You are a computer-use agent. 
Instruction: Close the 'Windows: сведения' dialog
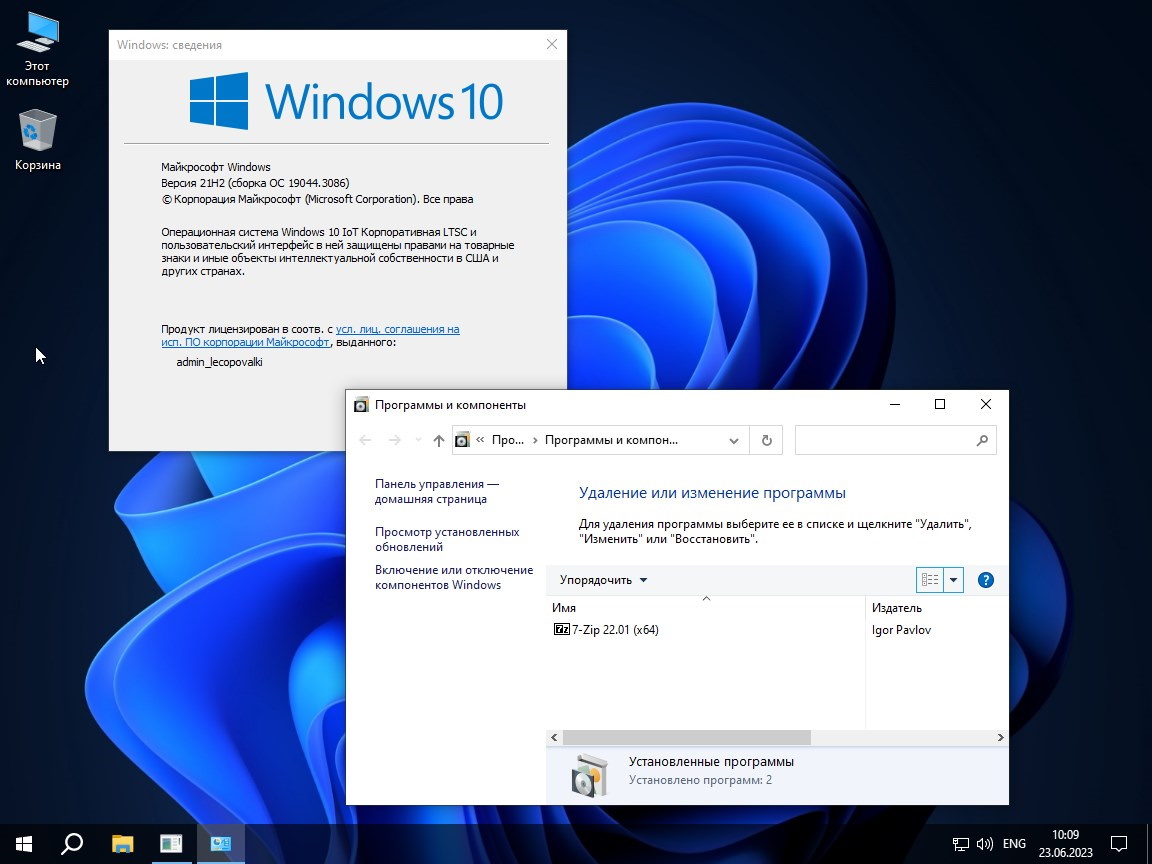[x=552, y=44]
